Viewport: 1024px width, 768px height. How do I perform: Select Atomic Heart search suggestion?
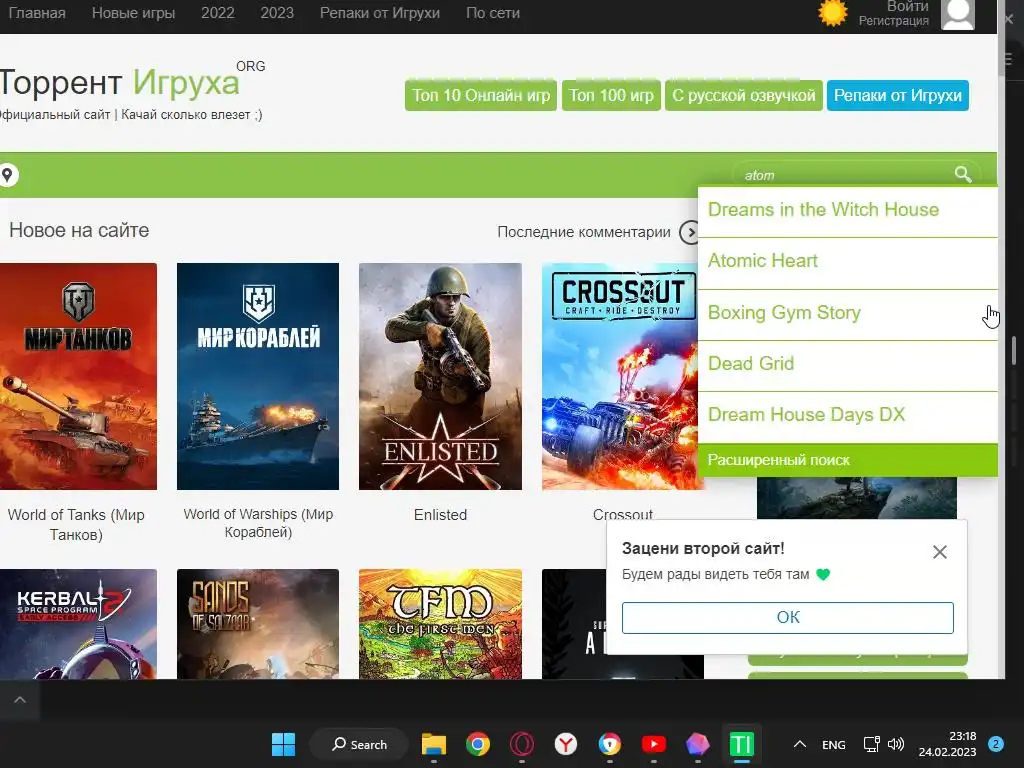coord(848,261)
